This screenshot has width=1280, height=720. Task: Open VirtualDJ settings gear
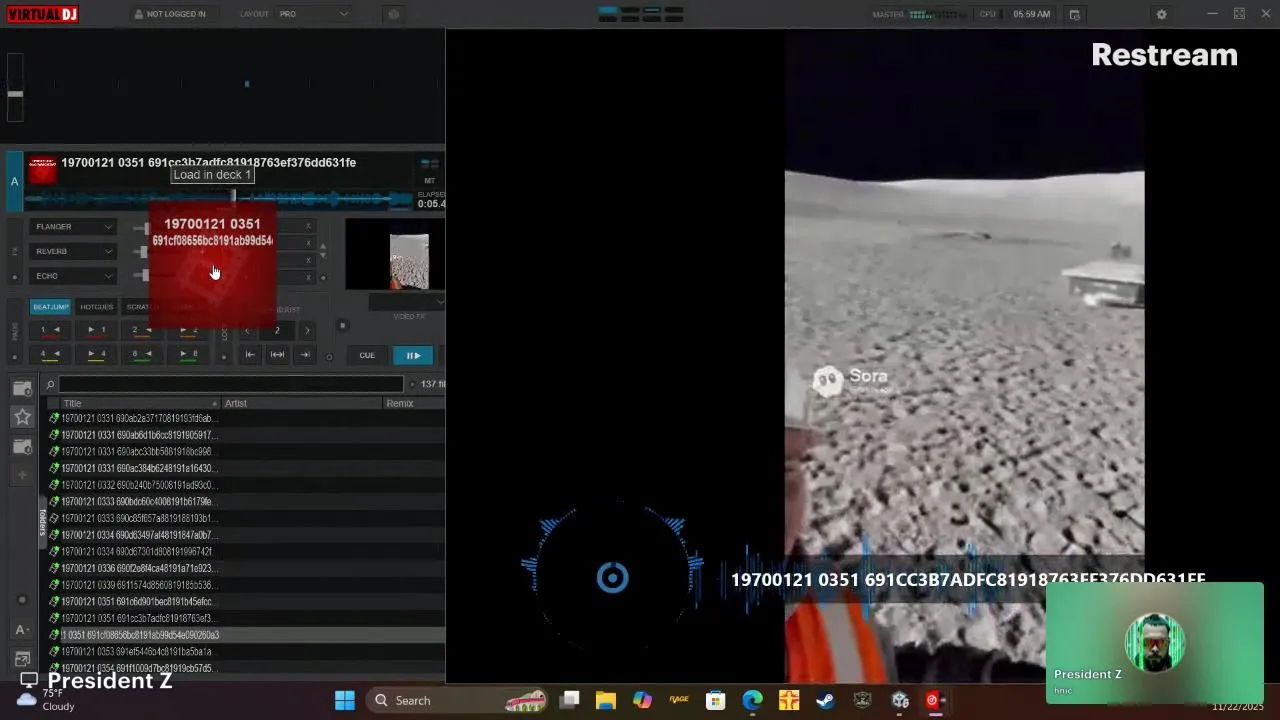(x=1161, y=14)
